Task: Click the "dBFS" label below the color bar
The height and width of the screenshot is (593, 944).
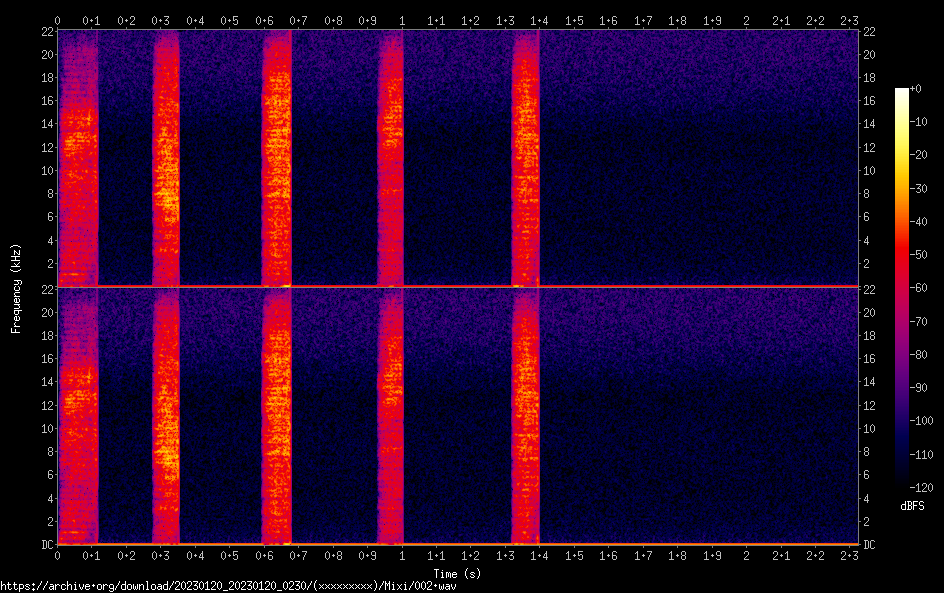Action: 912,507
